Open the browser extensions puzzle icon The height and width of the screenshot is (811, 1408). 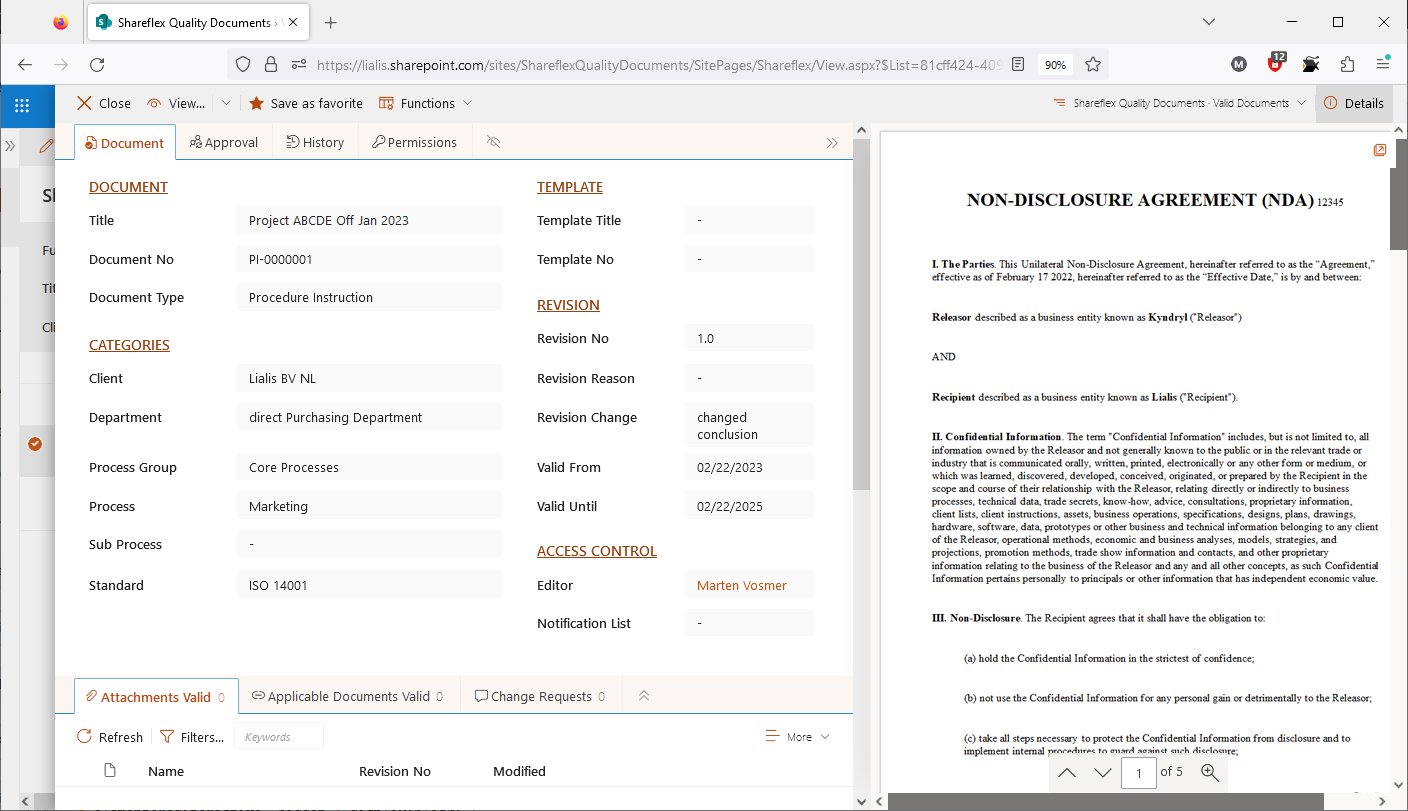click(1347, 64)
